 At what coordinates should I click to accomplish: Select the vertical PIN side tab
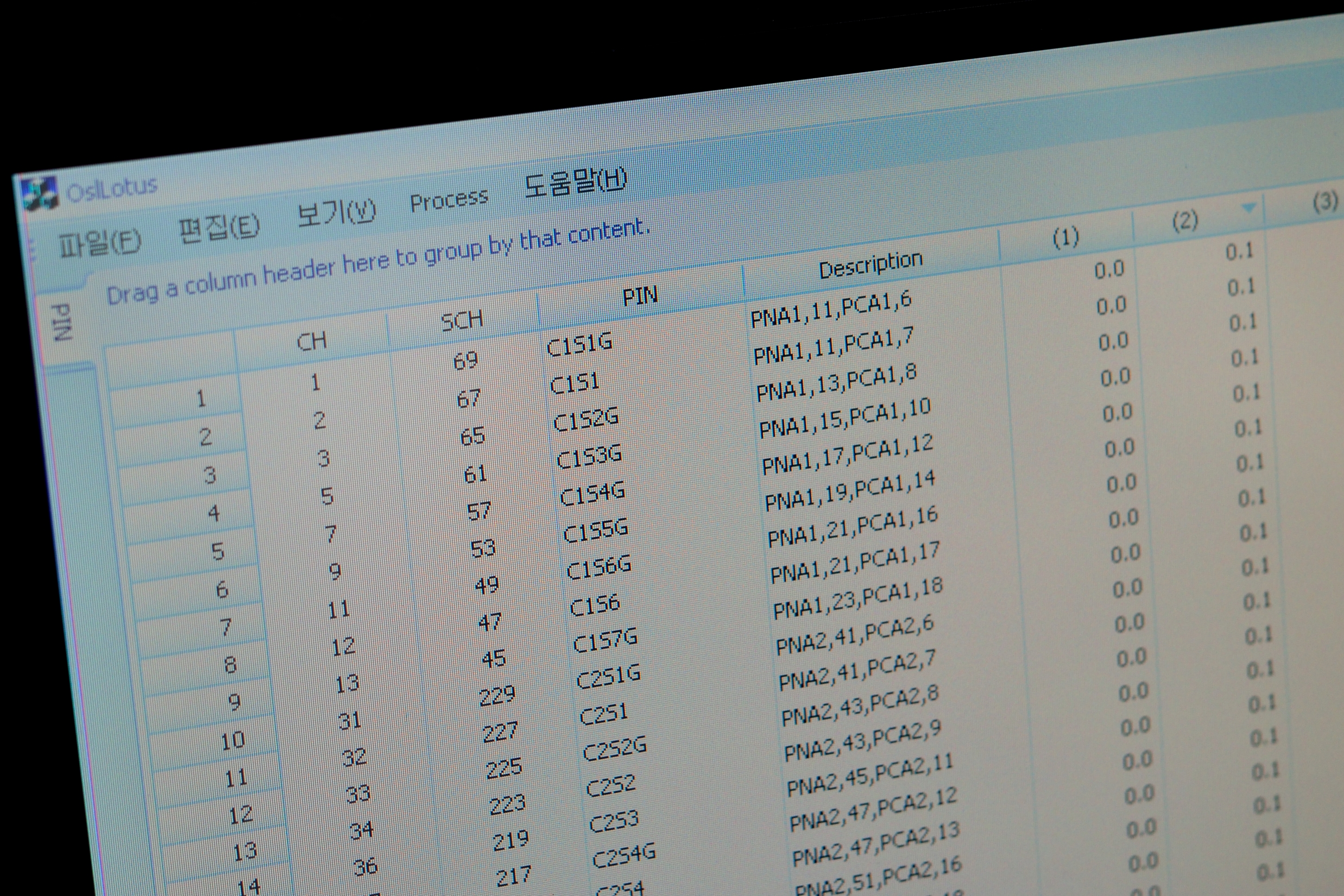coord(62,323)
